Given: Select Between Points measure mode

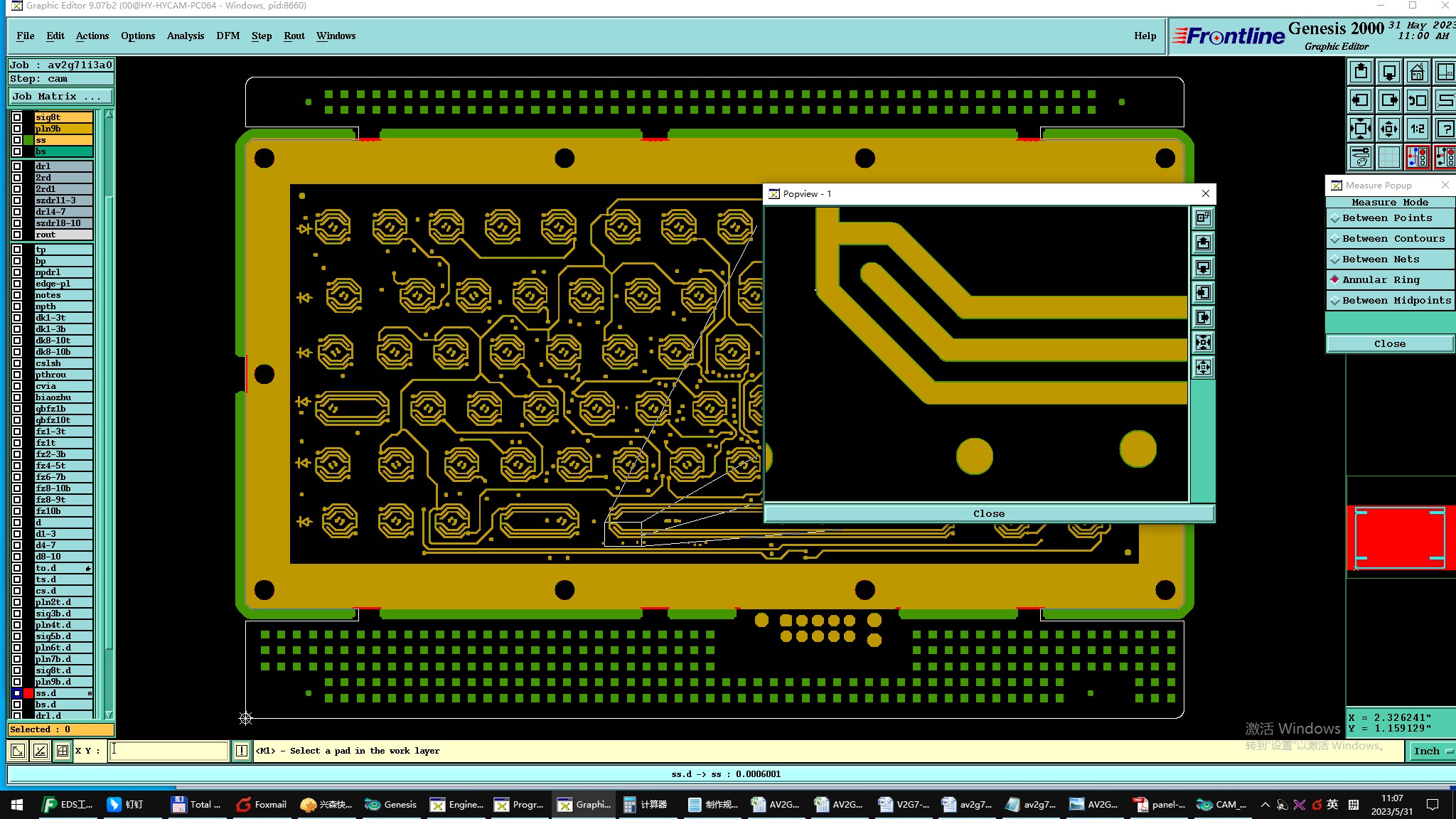Looking at the screenshot, I should 1390,218.
